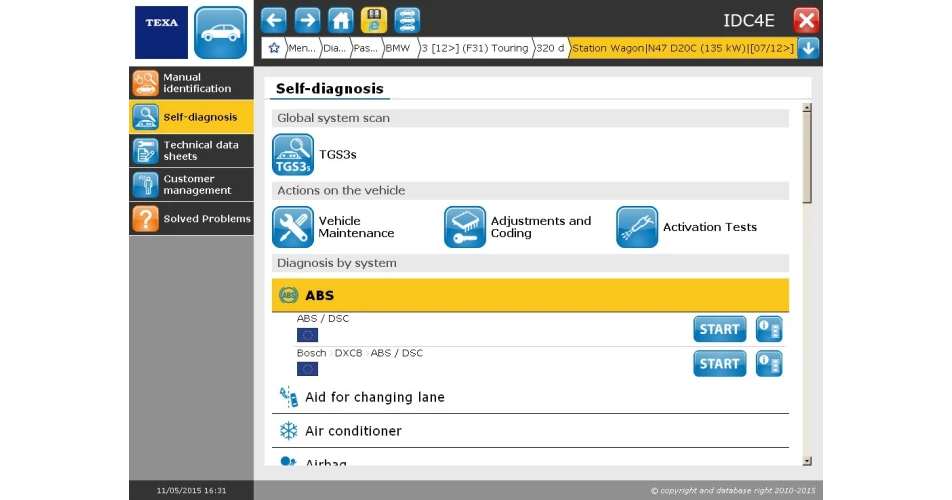Go forward with the right arrow
Screen dimensions: 952x500
(307, 20)
